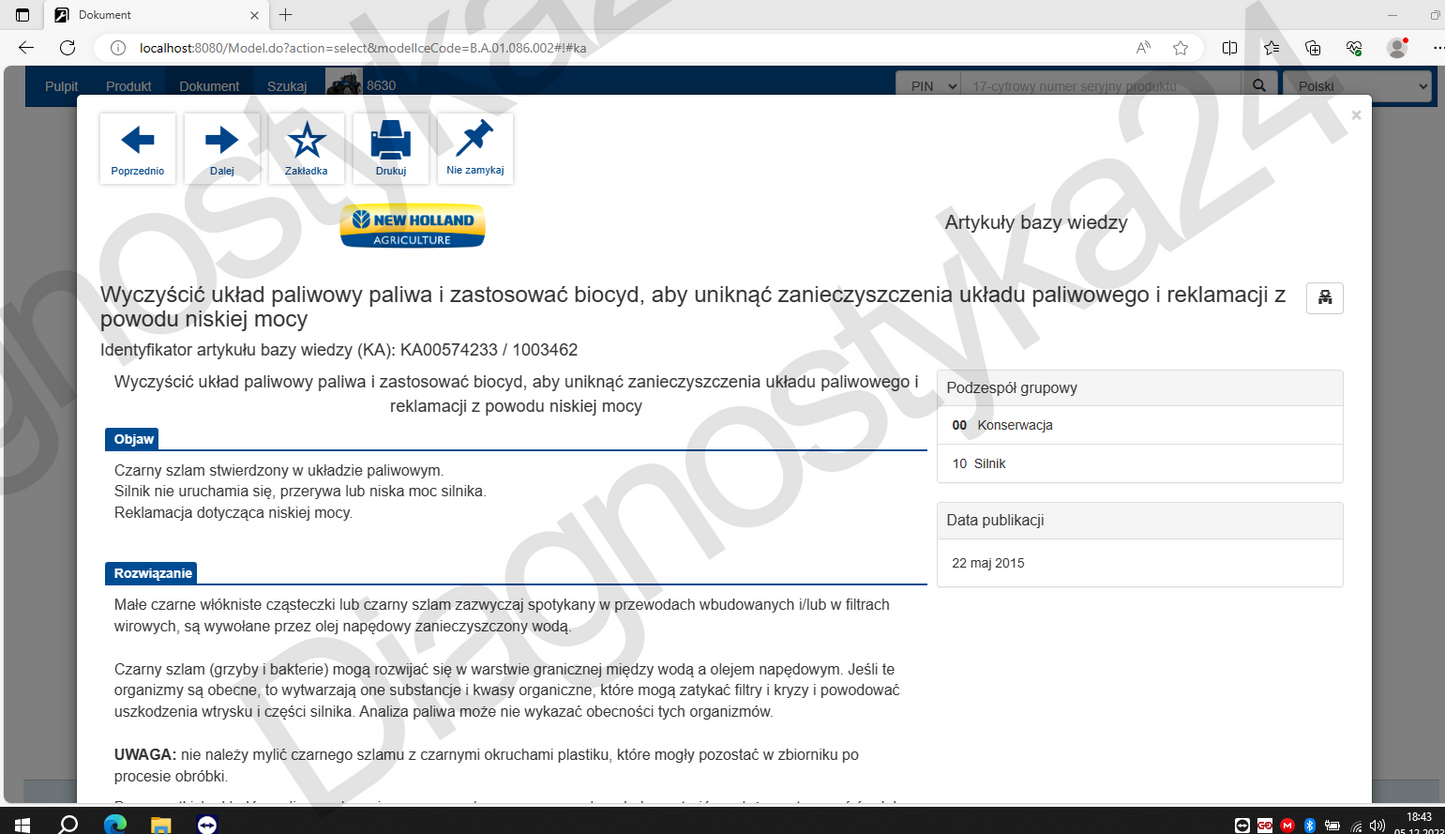Open the Pulpit menu
Image resolution: width=1445 pixels, height=834 pixels.
tap(62, 86)
